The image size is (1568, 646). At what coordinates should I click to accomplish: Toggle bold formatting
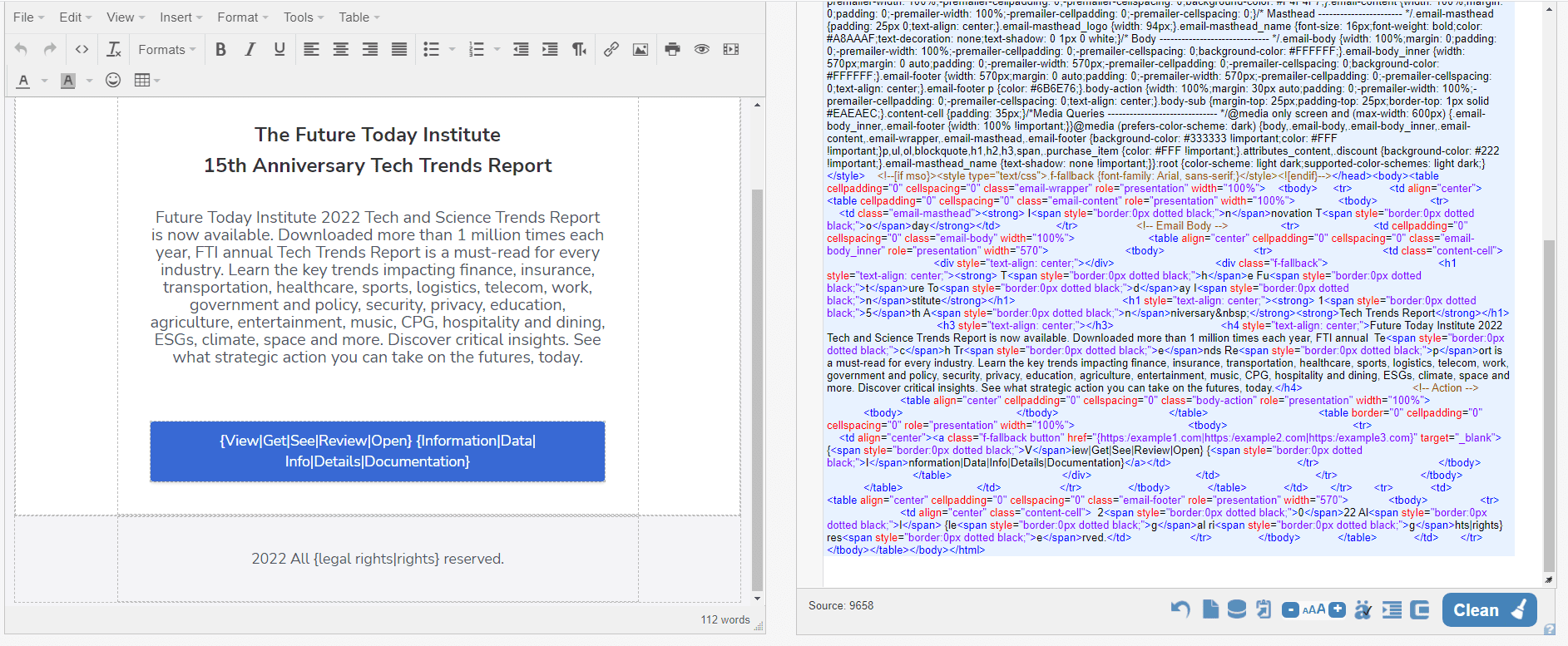[x=220, y=49]
